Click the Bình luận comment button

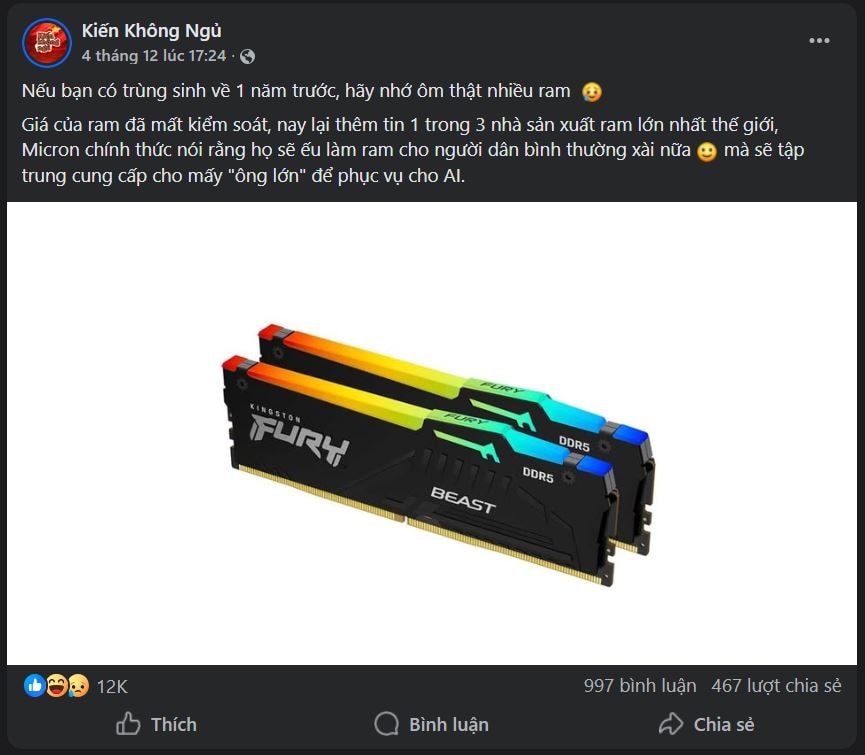click(432, 724)
